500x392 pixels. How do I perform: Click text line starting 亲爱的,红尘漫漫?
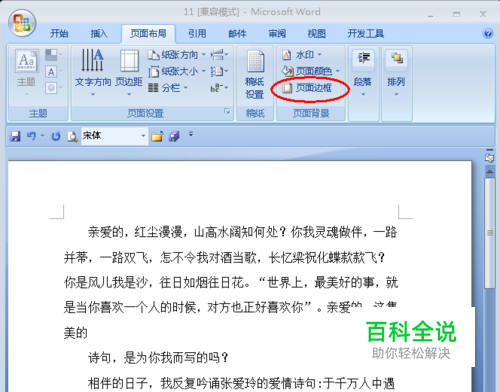[x=242, y=232]
